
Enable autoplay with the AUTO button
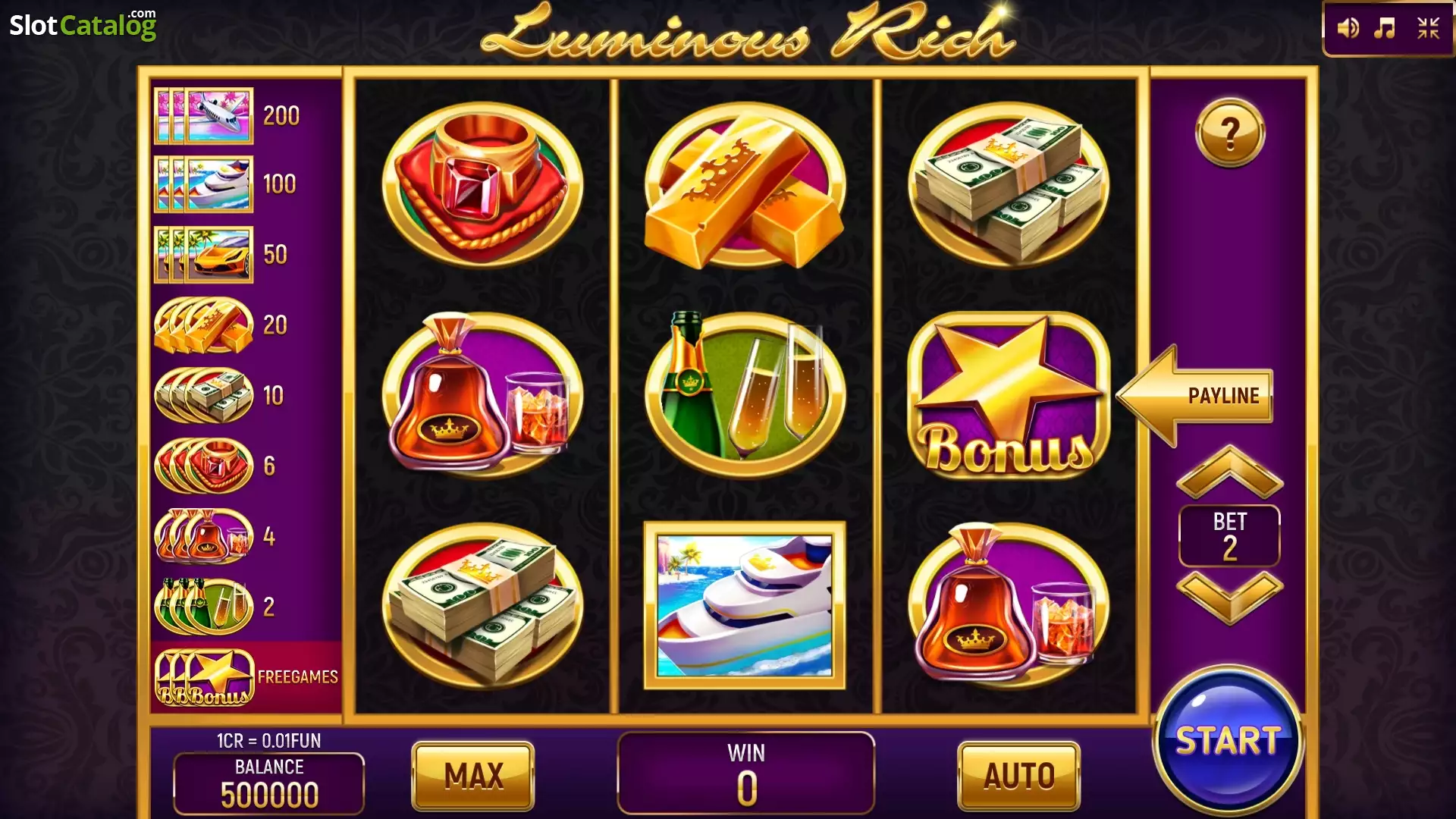click(x=1019, y=776)
